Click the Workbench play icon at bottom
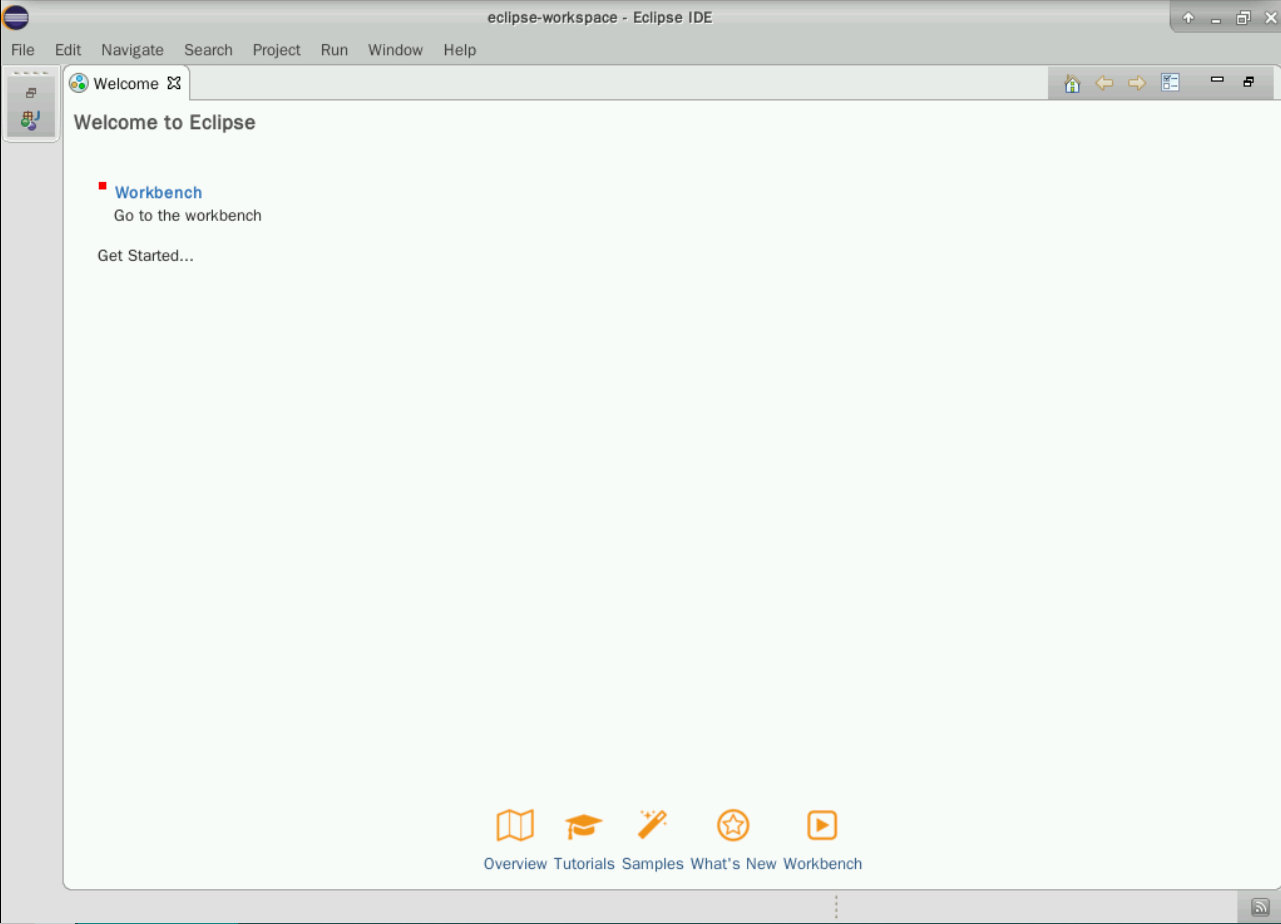Screen dimensions: 1281x924 (x=822, y=826)
